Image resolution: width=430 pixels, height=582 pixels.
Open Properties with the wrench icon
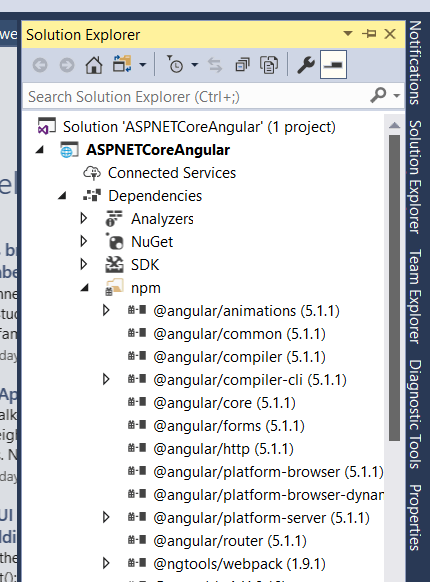click(x=306, y=65)
